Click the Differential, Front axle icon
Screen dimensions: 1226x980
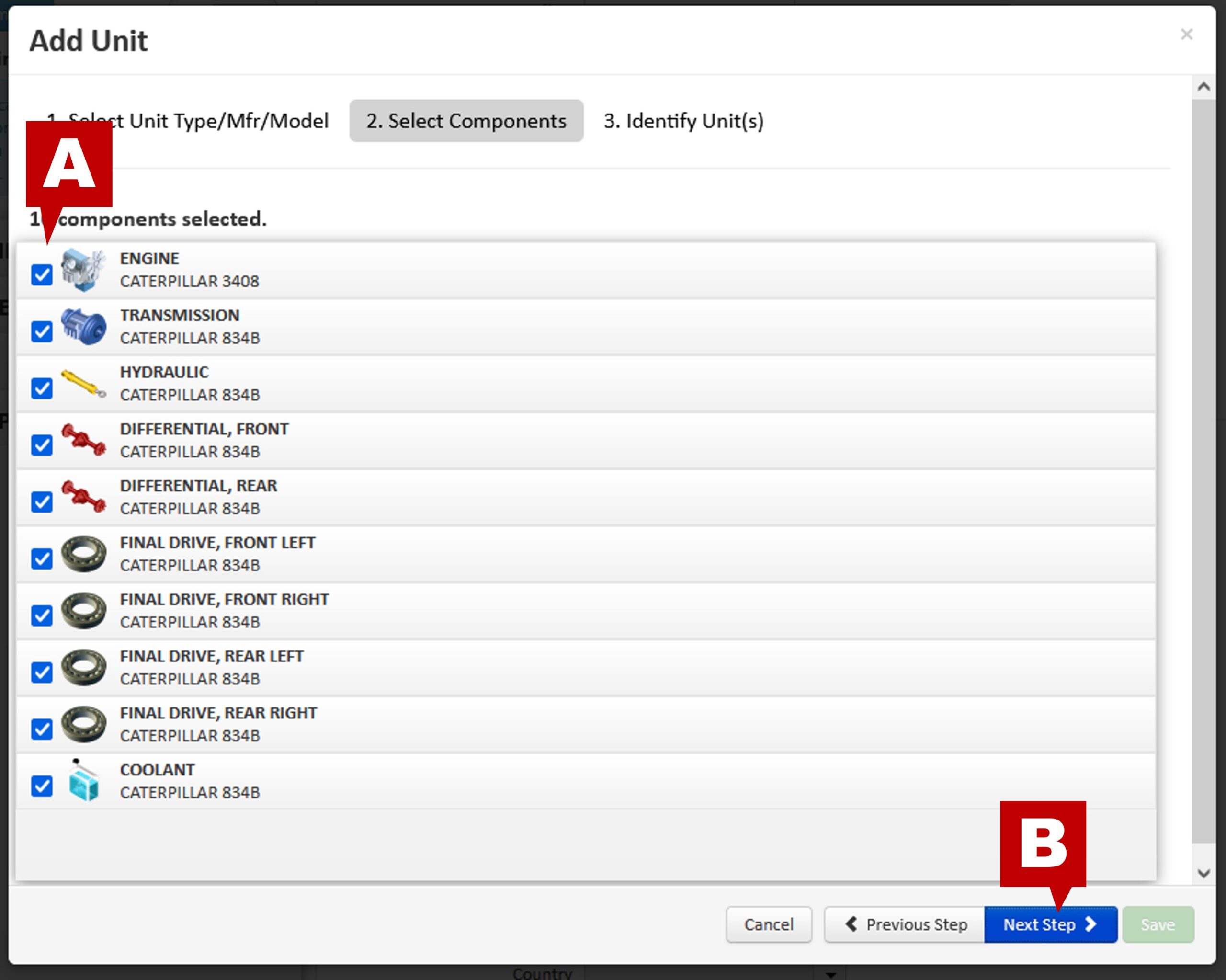(83, 440)
